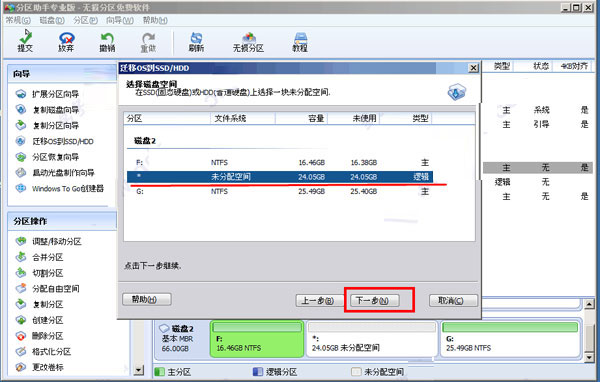Click the sidebar scroll-down arrow

[x=139, y=370]
